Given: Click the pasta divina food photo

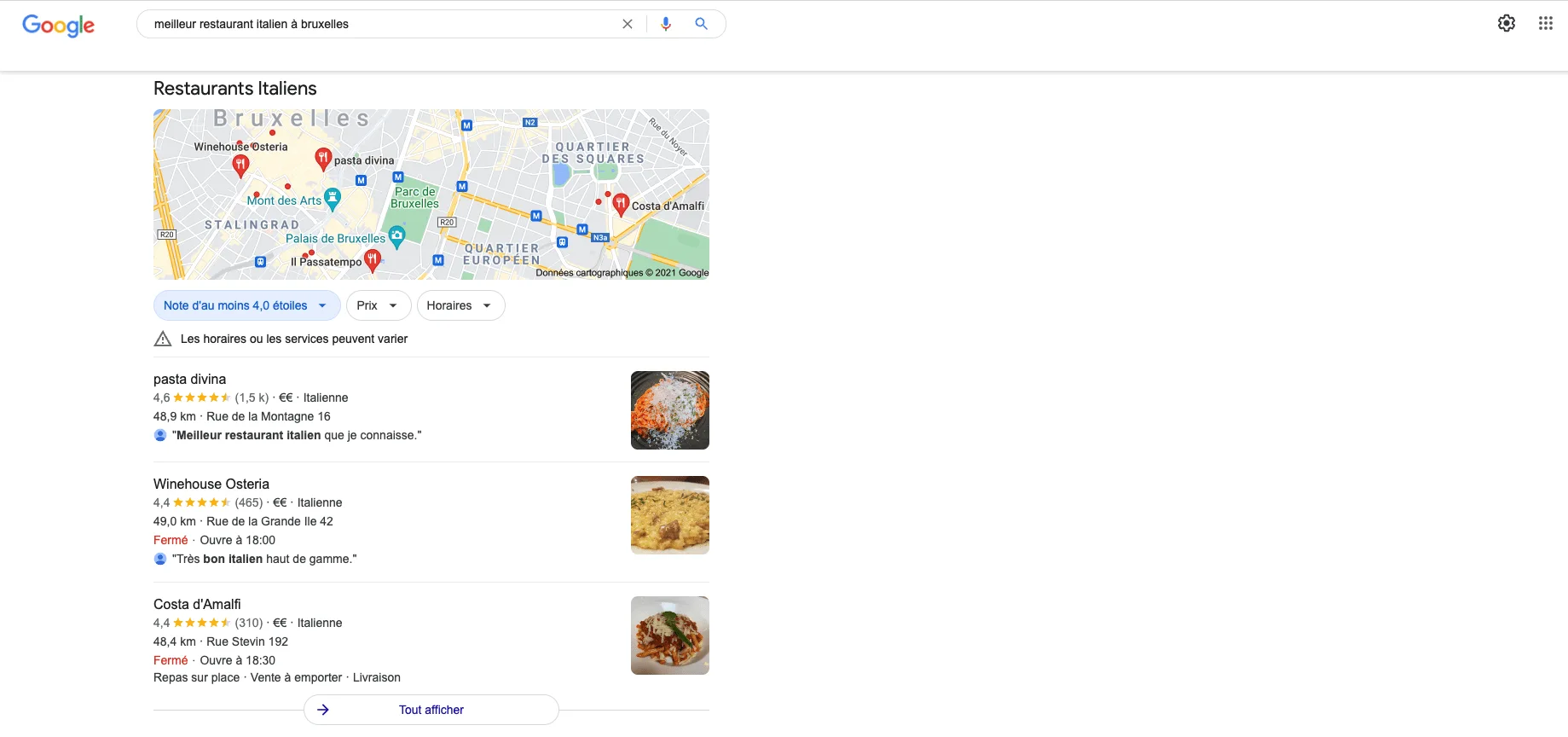Looking at the screenshot, I should click(670, 410).
